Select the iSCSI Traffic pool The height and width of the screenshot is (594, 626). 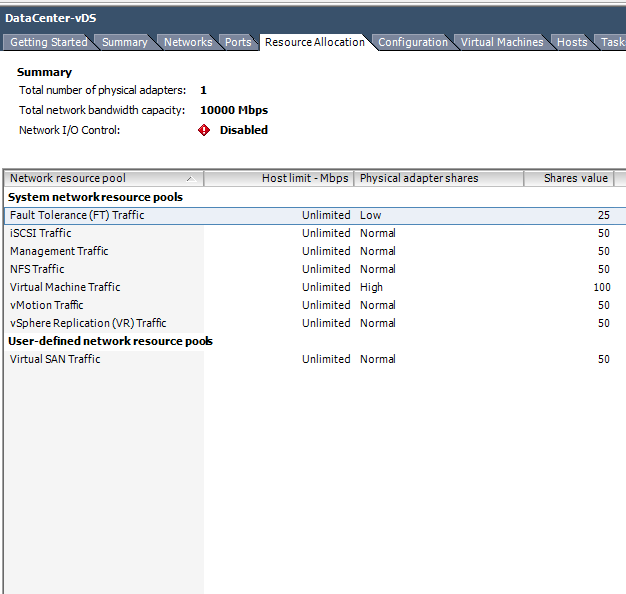(41, 233)
